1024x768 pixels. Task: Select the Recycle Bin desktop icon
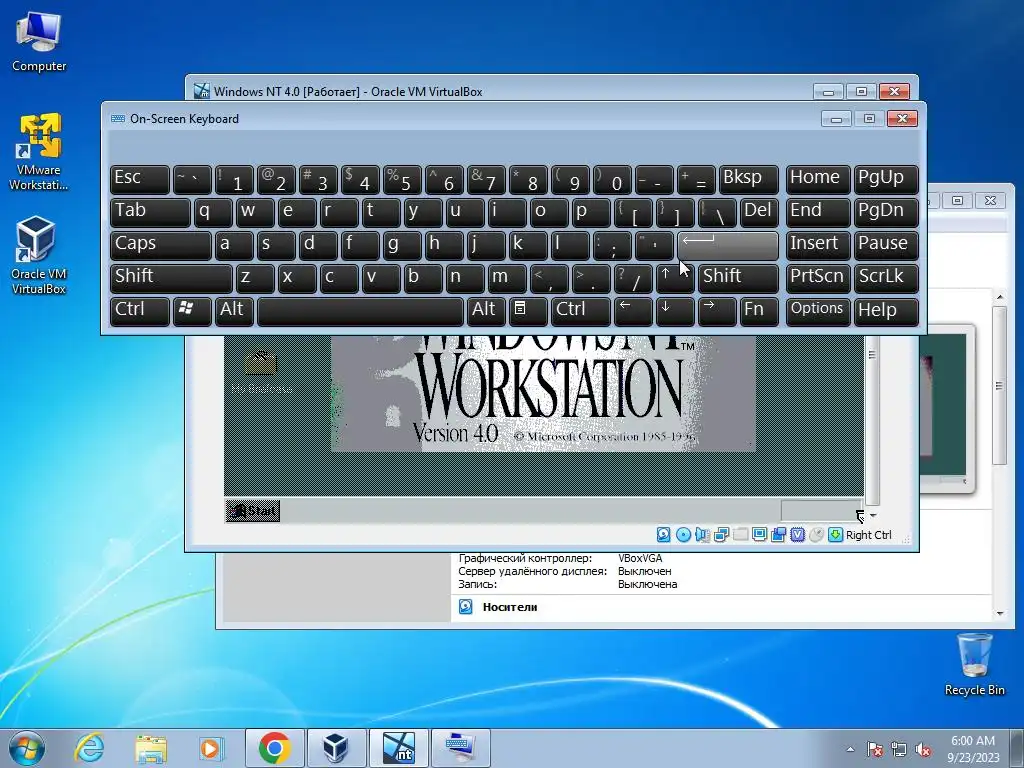click(974, 664)
